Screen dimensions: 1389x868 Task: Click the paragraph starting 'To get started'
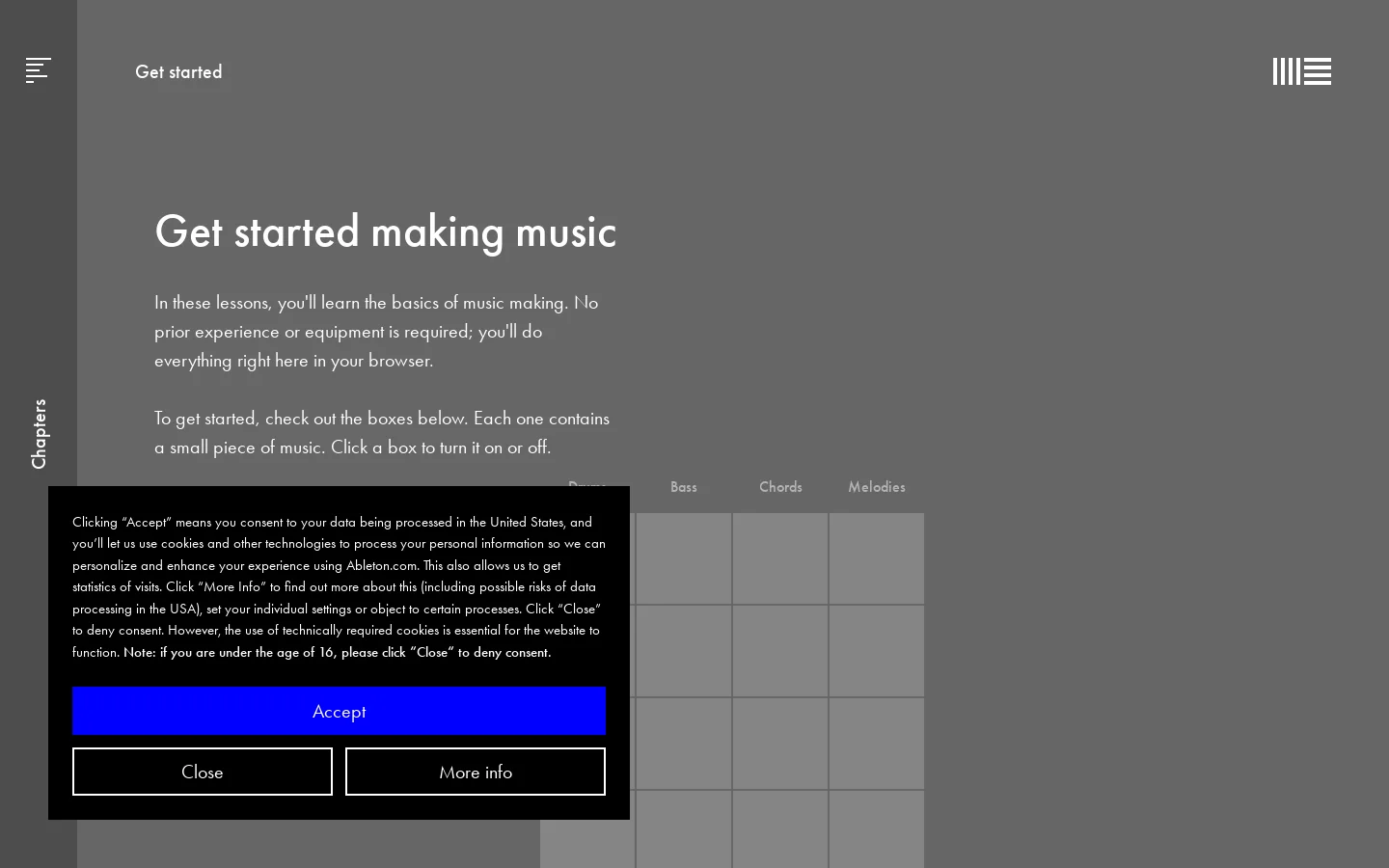382,432
